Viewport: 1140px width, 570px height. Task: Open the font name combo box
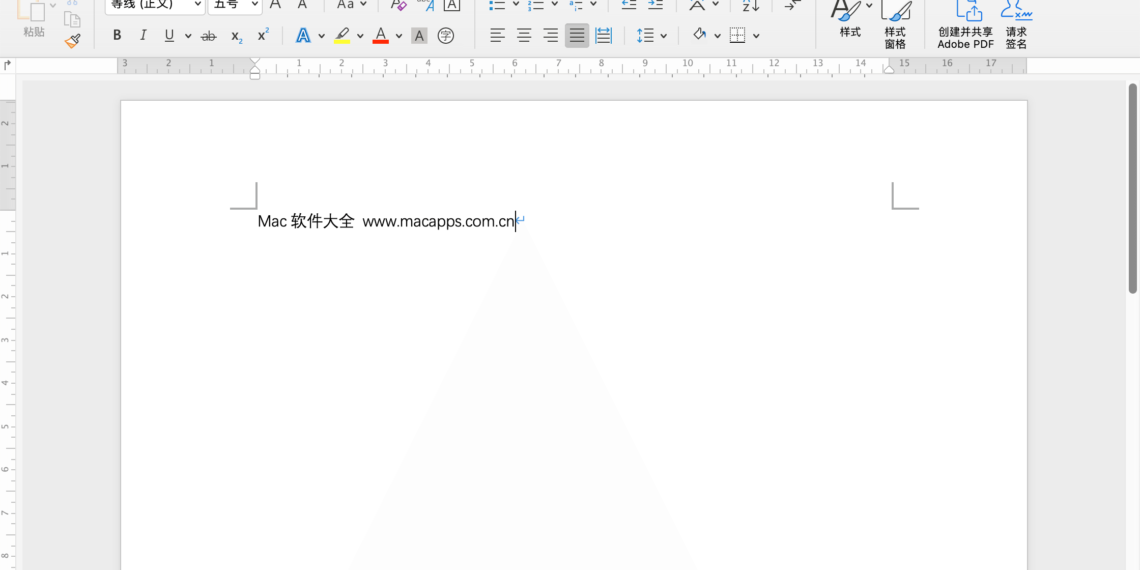coord(155,4)
